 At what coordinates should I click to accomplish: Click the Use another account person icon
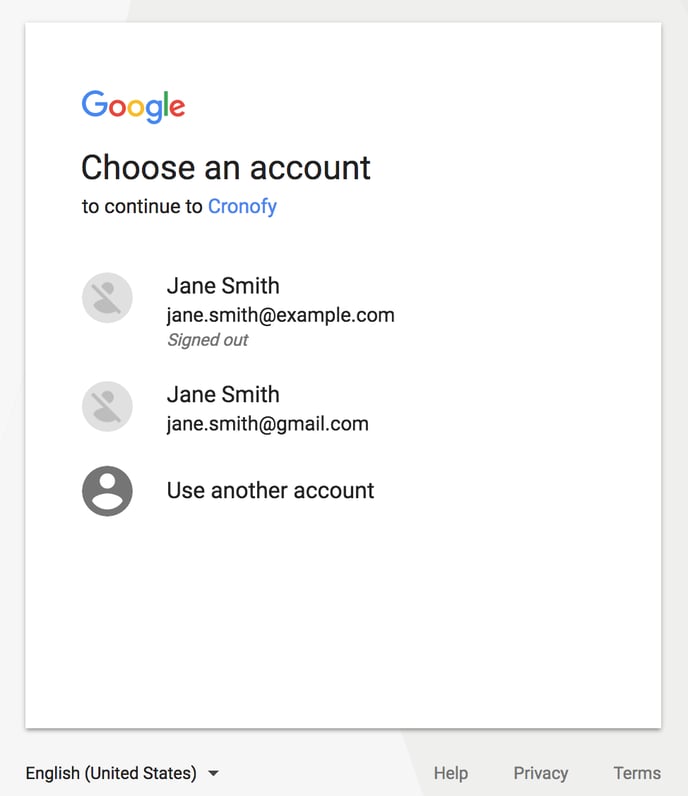click(107, 491)
